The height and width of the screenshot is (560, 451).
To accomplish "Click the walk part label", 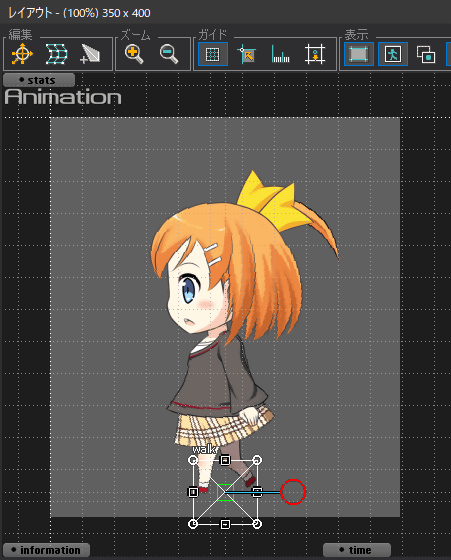I will coord(205,449).
